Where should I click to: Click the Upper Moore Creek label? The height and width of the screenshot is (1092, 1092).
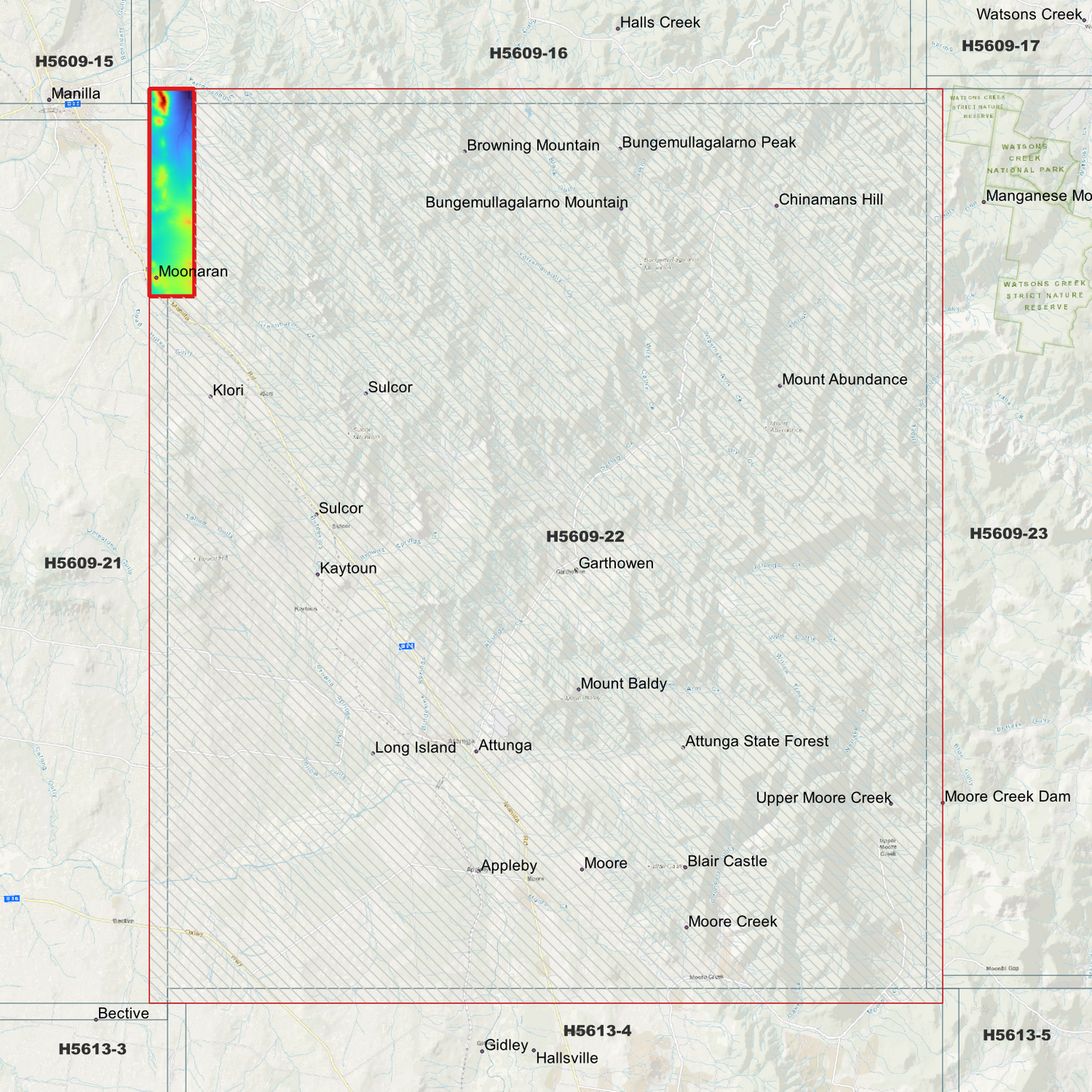point(824,798)
